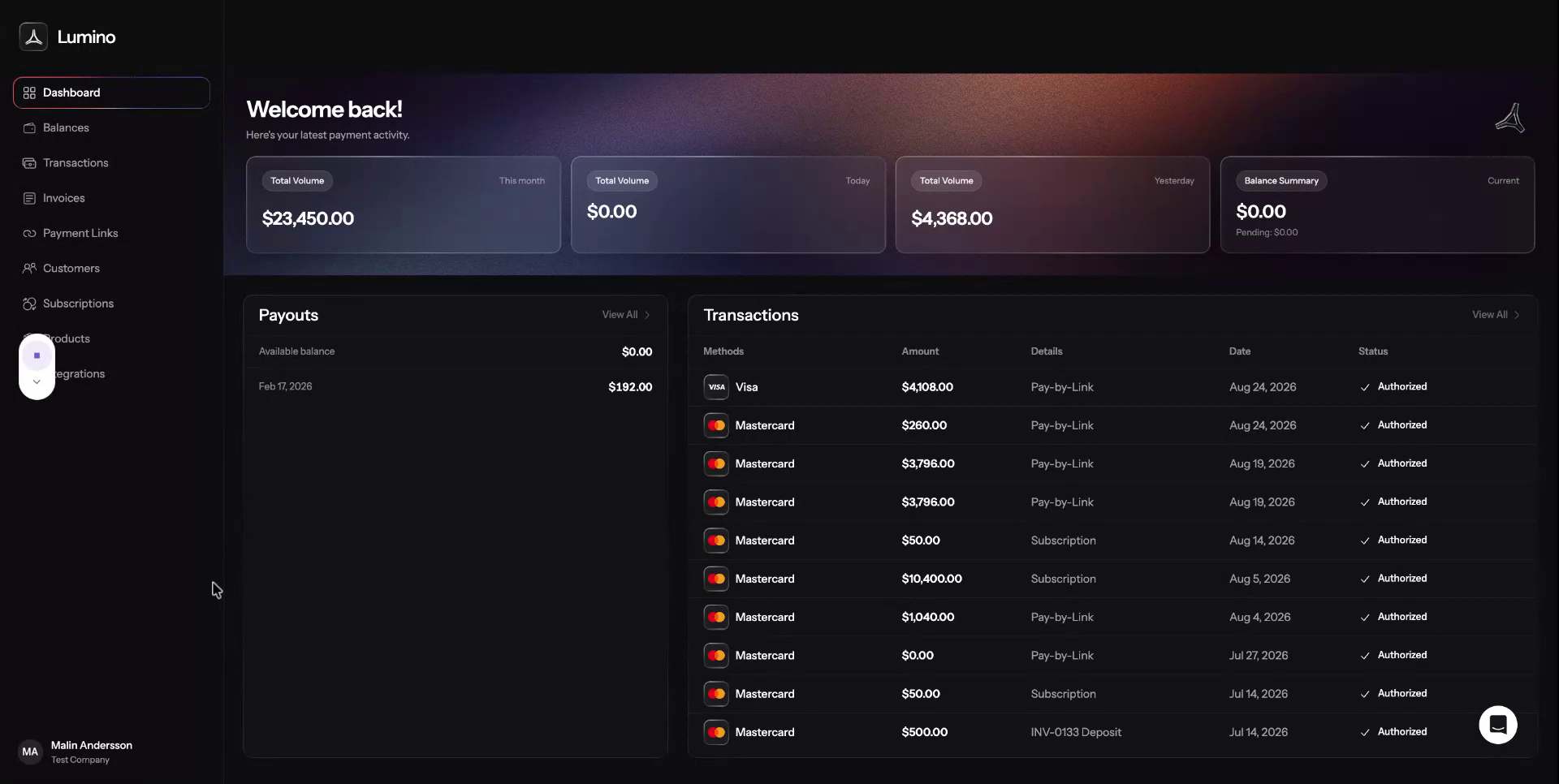
Task: Click View All link in Payouts
Action: pyautogui.click(x=620, y=315)
